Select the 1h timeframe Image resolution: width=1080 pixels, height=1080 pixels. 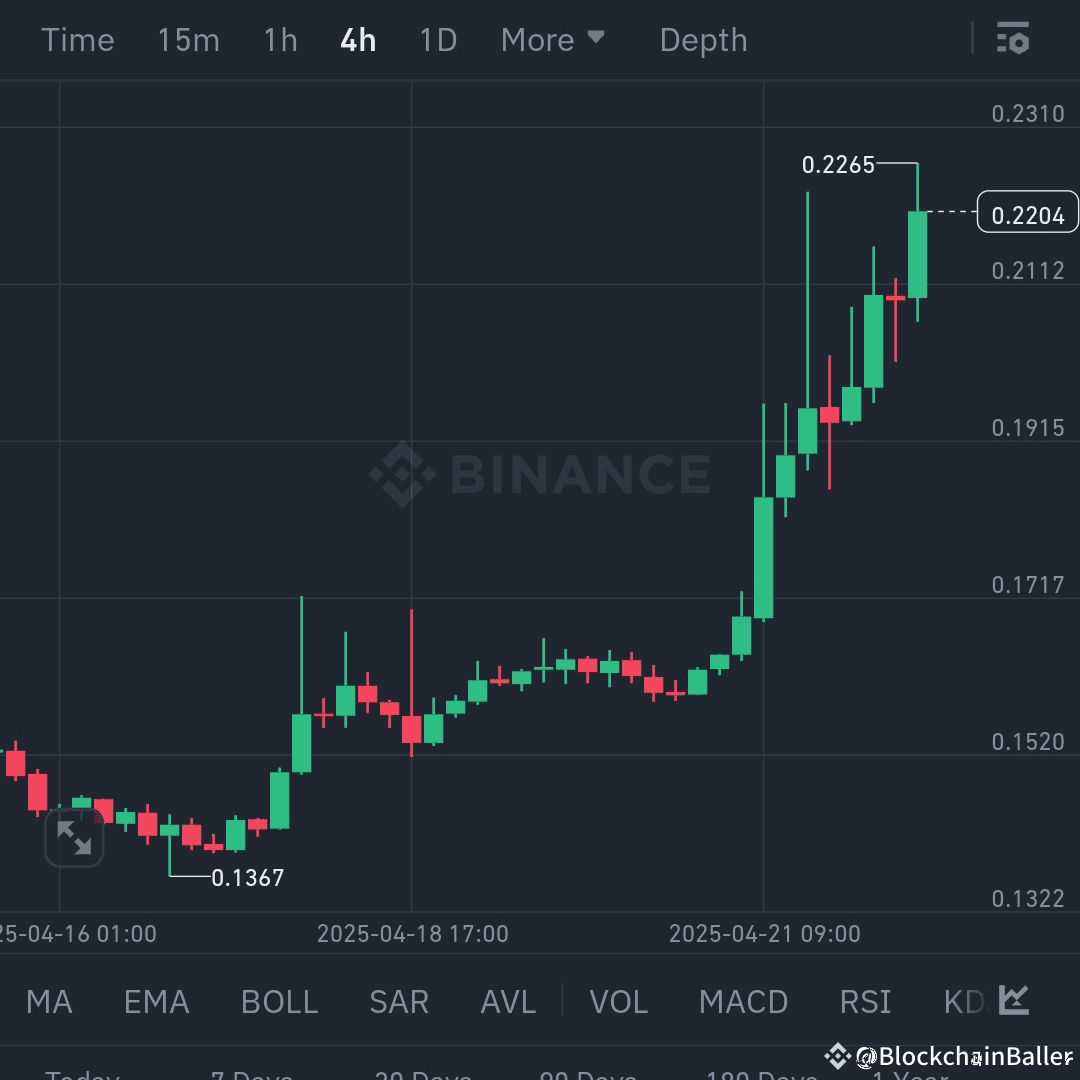click(x=279, y=39)
